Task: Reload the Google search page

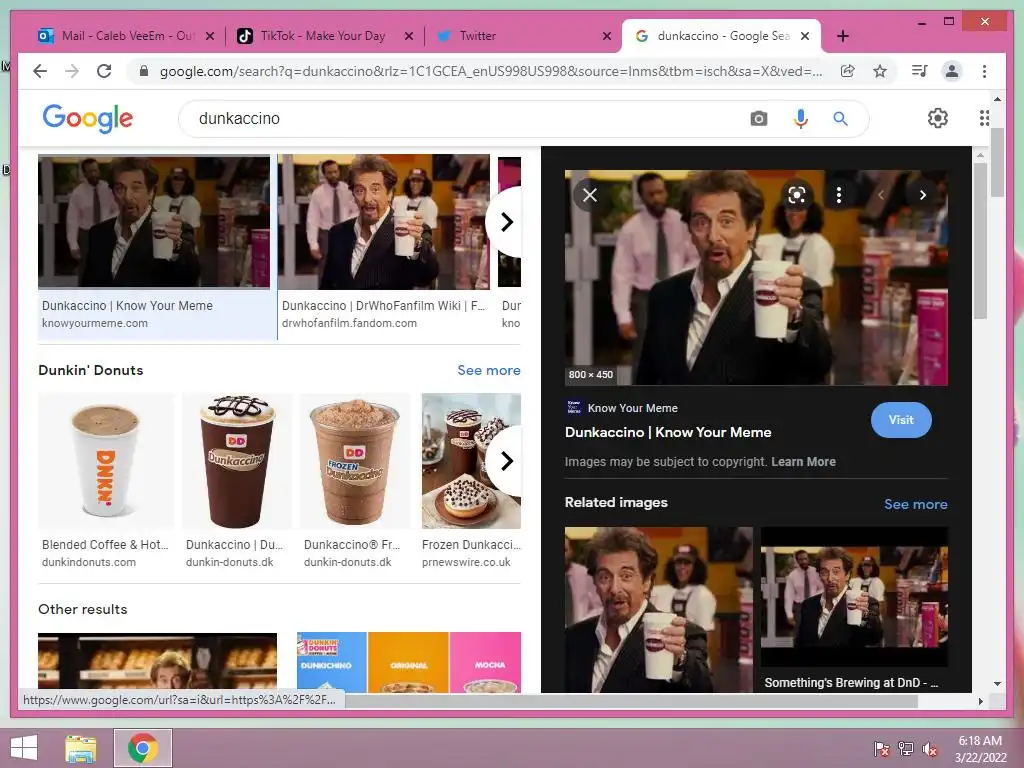Action: [x=104, y=71]
